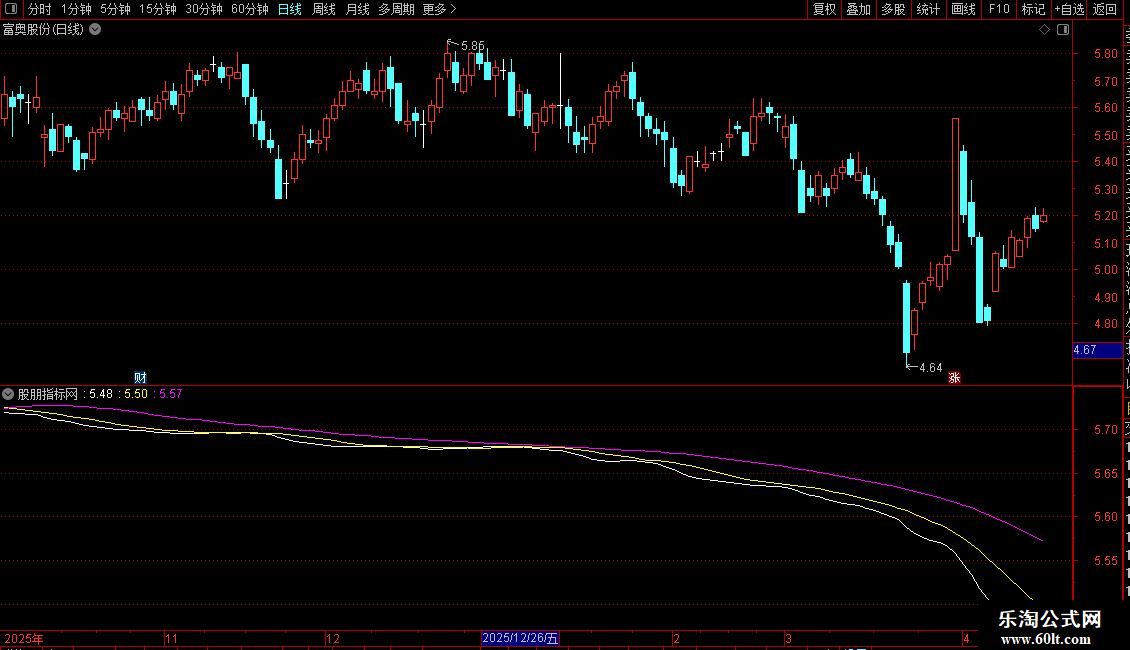Image resolution: width=1130 pixels, height=650 pixels.
Task: Open F10 company info
Action: pyautogui.click(x=999, y=9)
